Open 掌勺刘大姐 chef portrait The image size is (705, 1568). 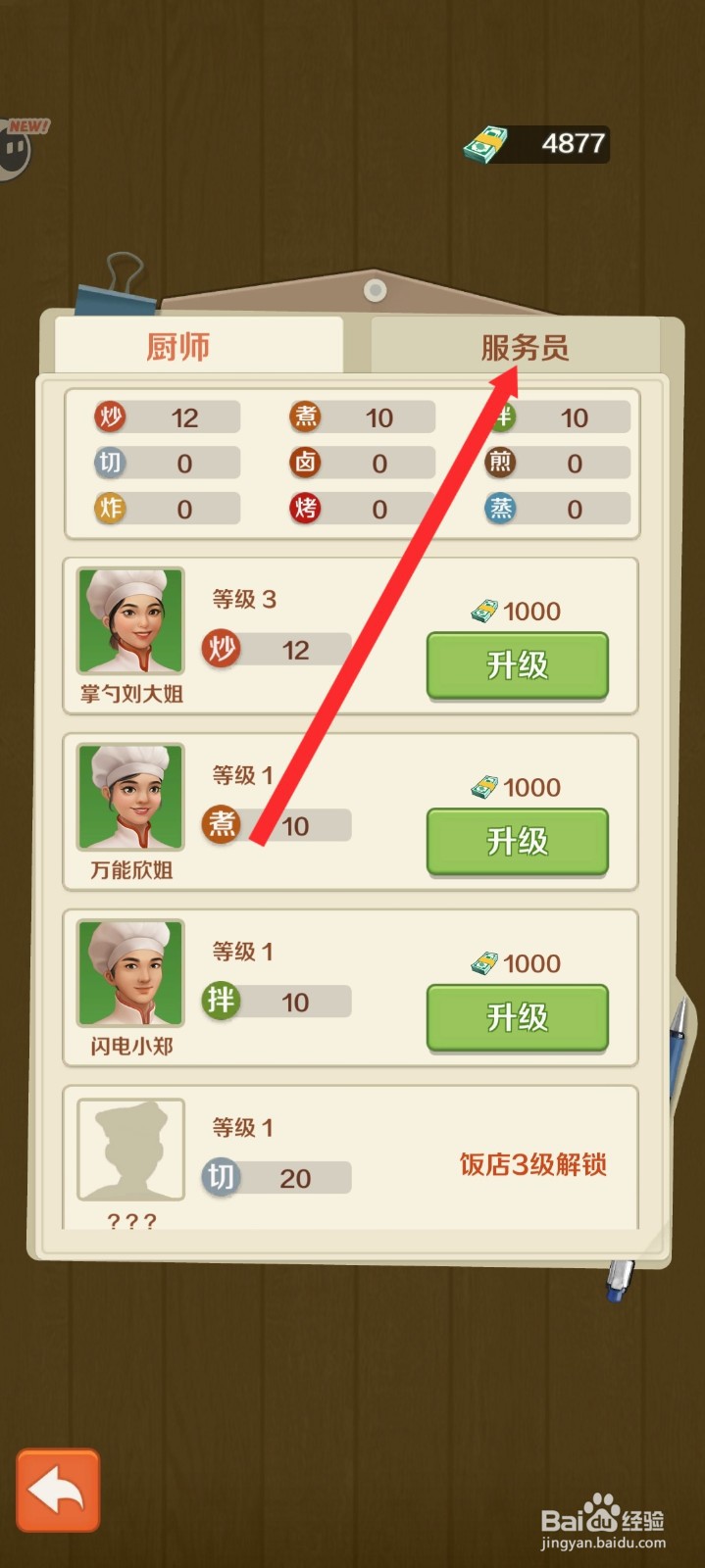(x=130, y=621)
